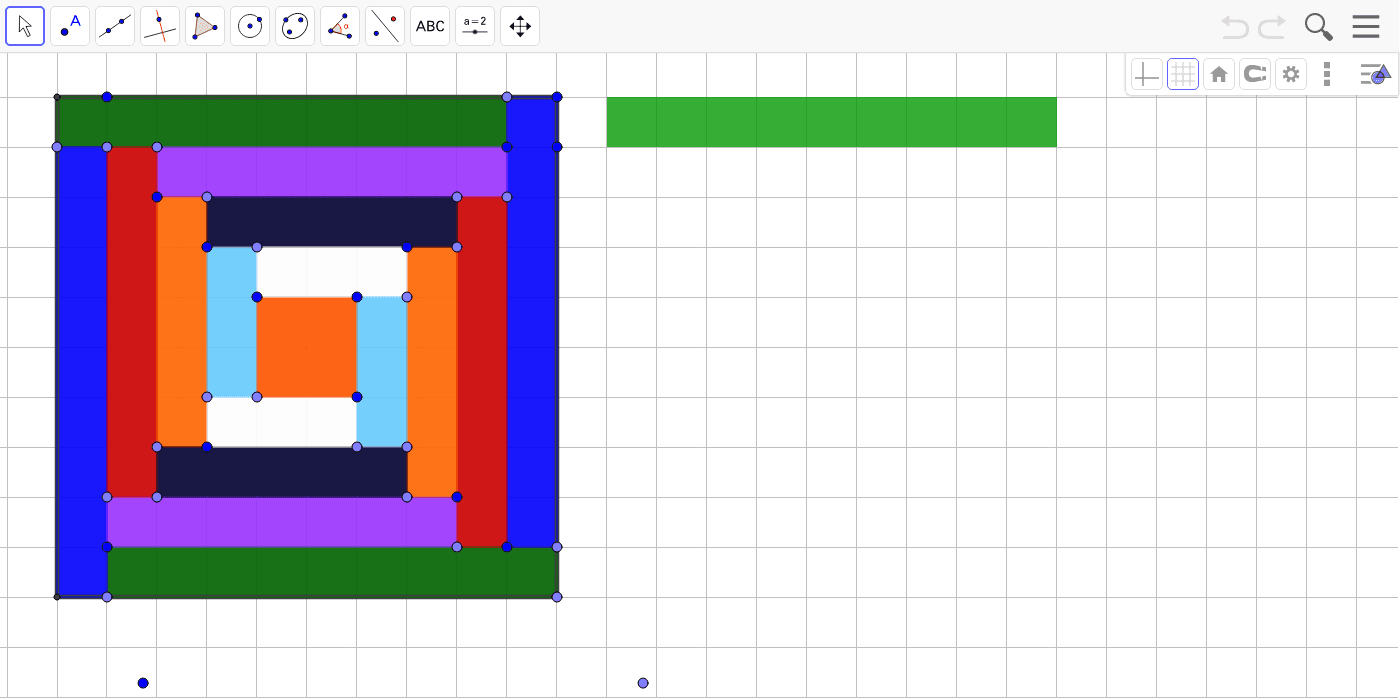Open the three-dot more options menu
The width and height of the screenshot is (1400, 700).
(x=1327, y=74)
